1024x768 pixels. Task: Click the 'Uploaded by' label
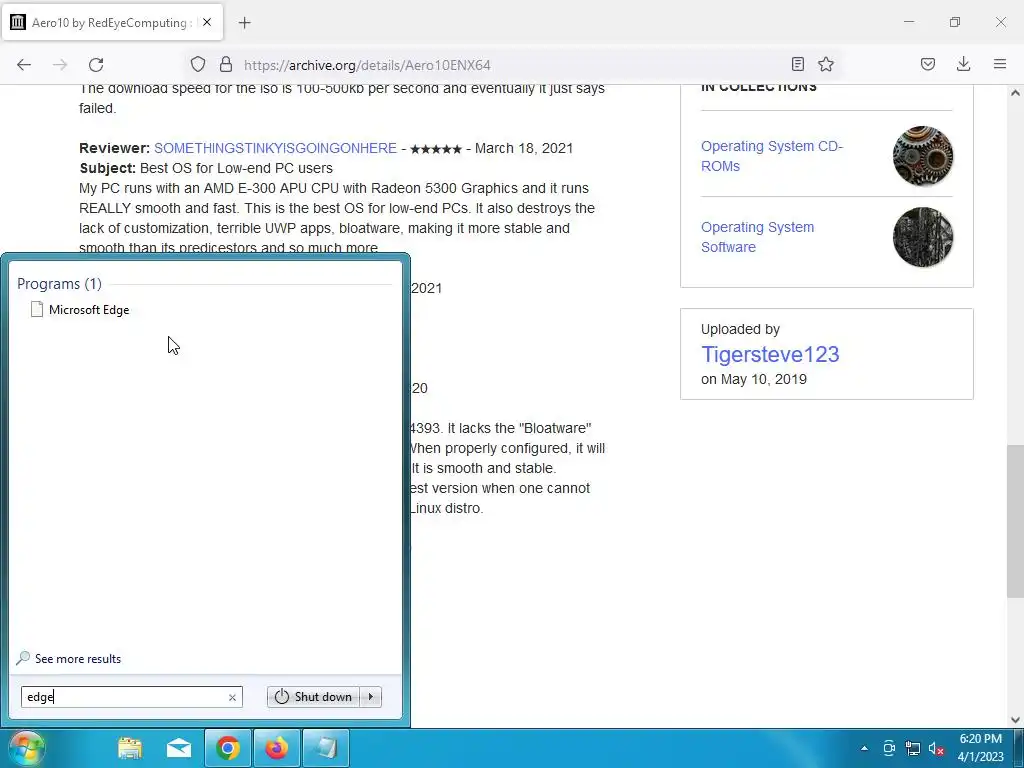coord(741,329)
